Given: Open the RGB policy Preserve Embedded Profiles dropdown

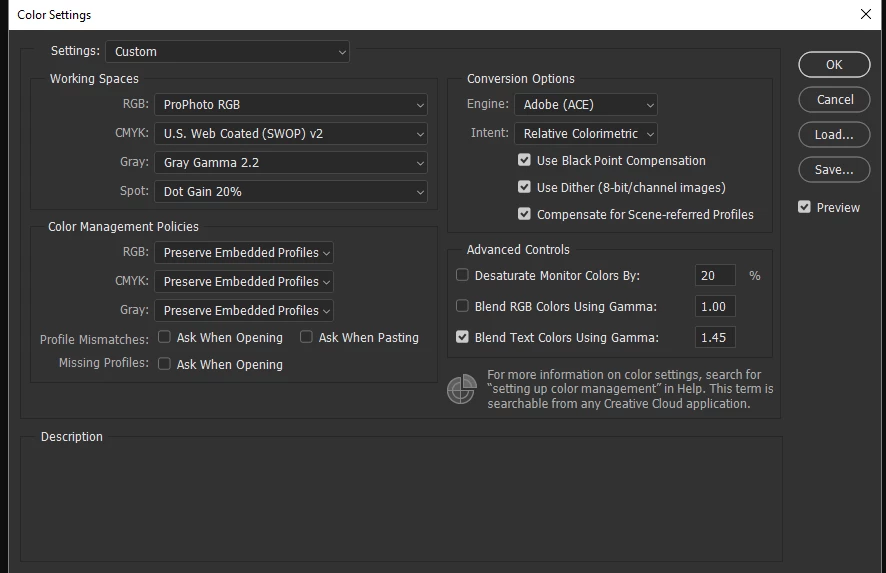Looking at the screenshot, I should (x=244, y=253).
